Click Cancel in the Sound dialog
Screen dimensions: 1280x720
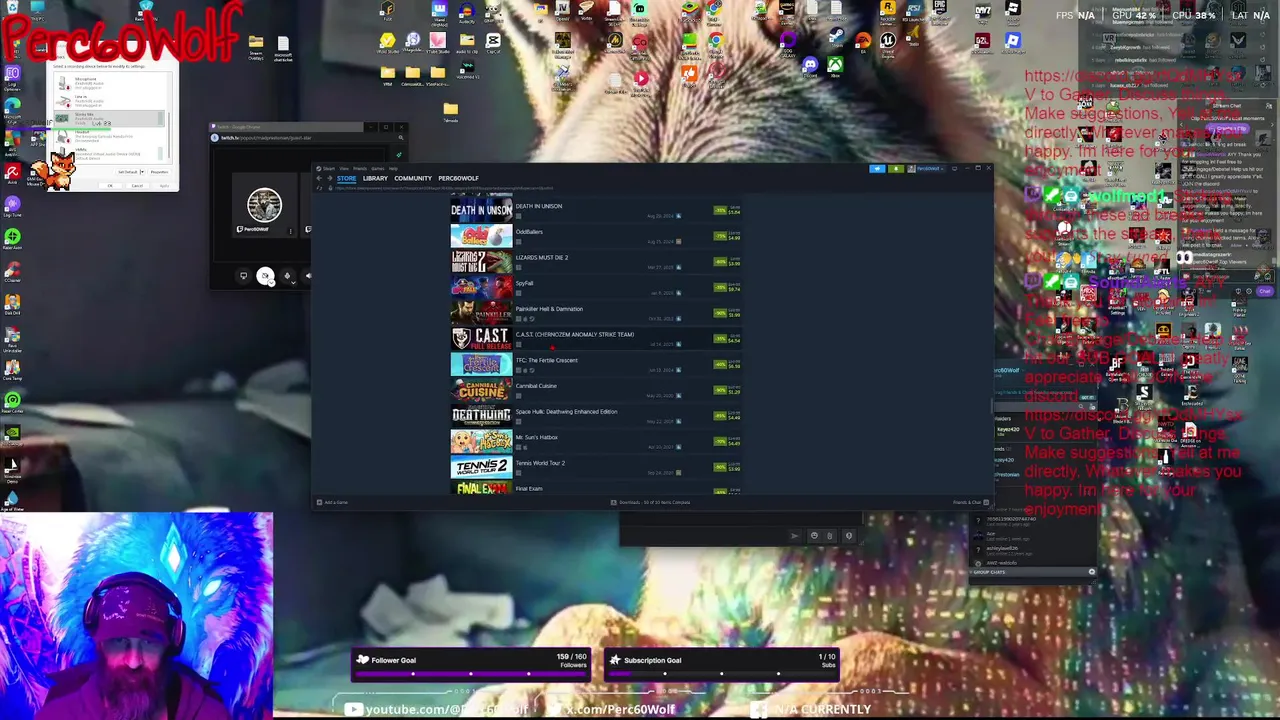pos(137,186)
